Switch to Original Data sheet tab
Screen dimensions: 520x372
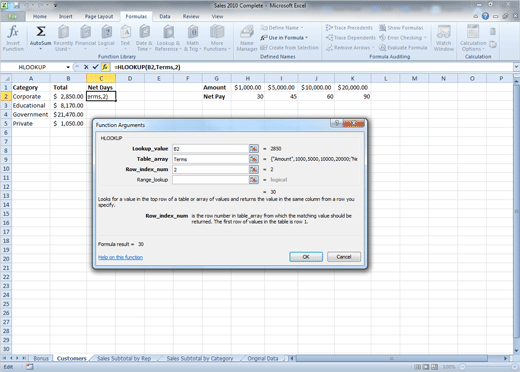[x=263, y=358]
